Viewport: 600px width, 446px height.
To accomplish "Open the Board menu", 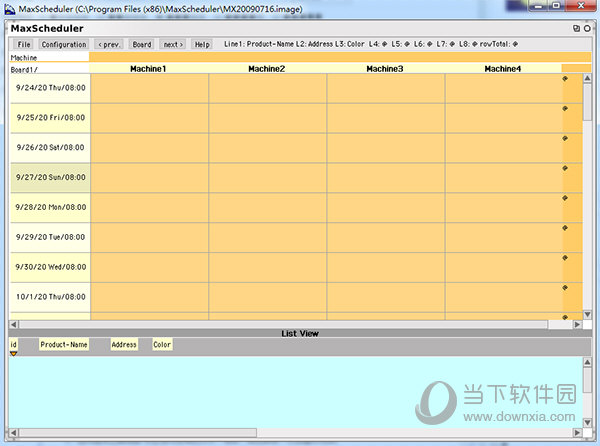I will tap(142, 44).
